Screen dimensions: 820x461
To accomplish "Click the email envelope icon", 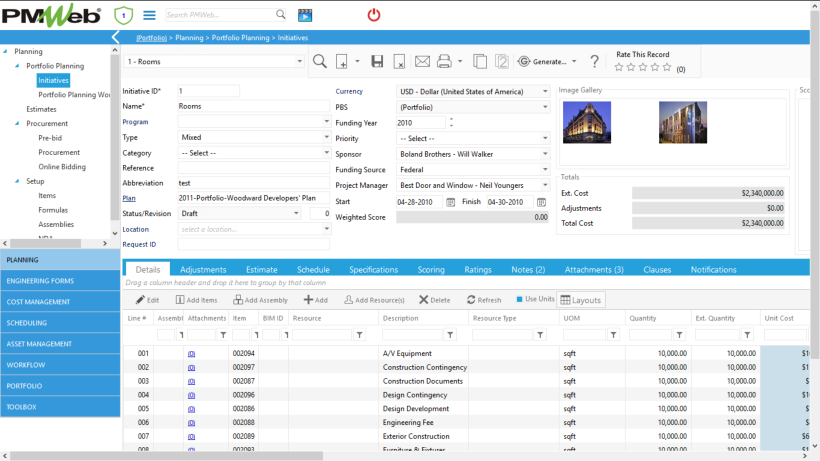I will pyautogui.click(x=422, y=62).
